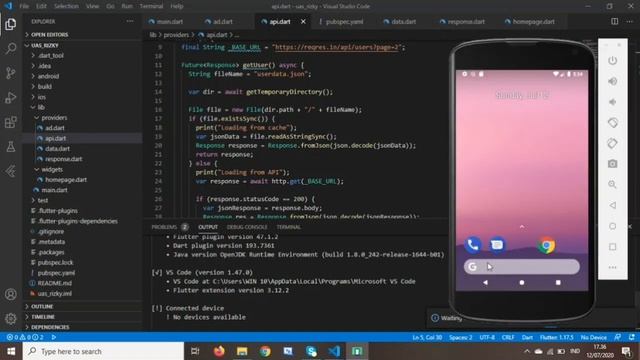Click the UTF-8 encoding status entry

(487, 337)
